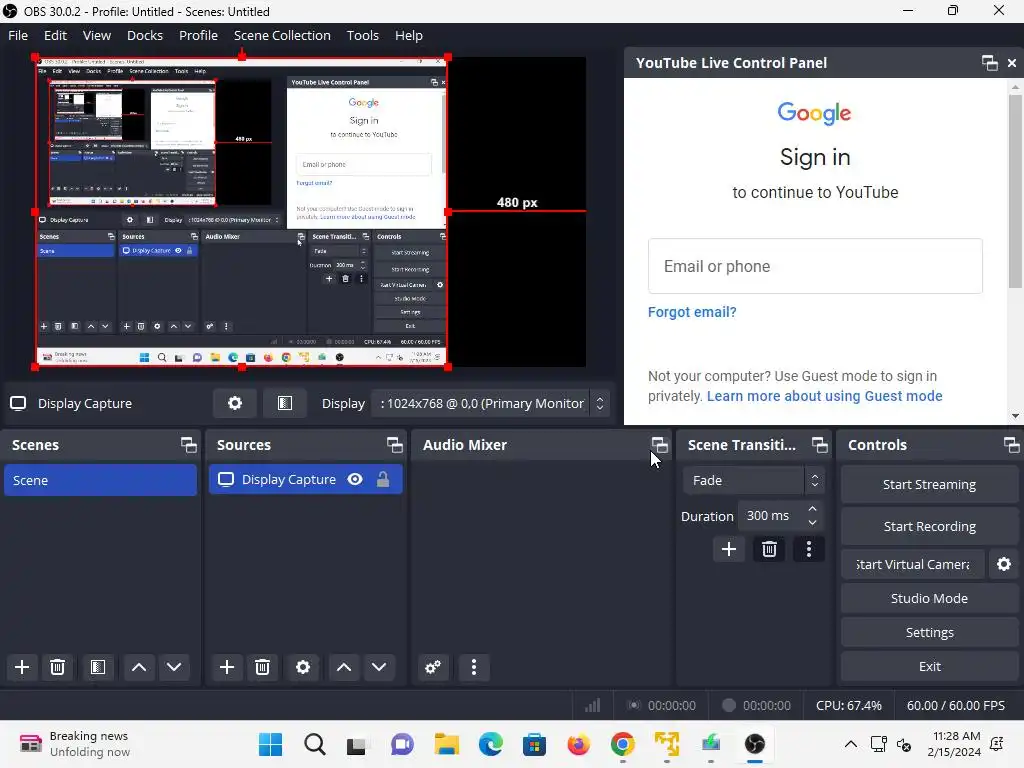Click Start Recording button

(x=929, y=526)
